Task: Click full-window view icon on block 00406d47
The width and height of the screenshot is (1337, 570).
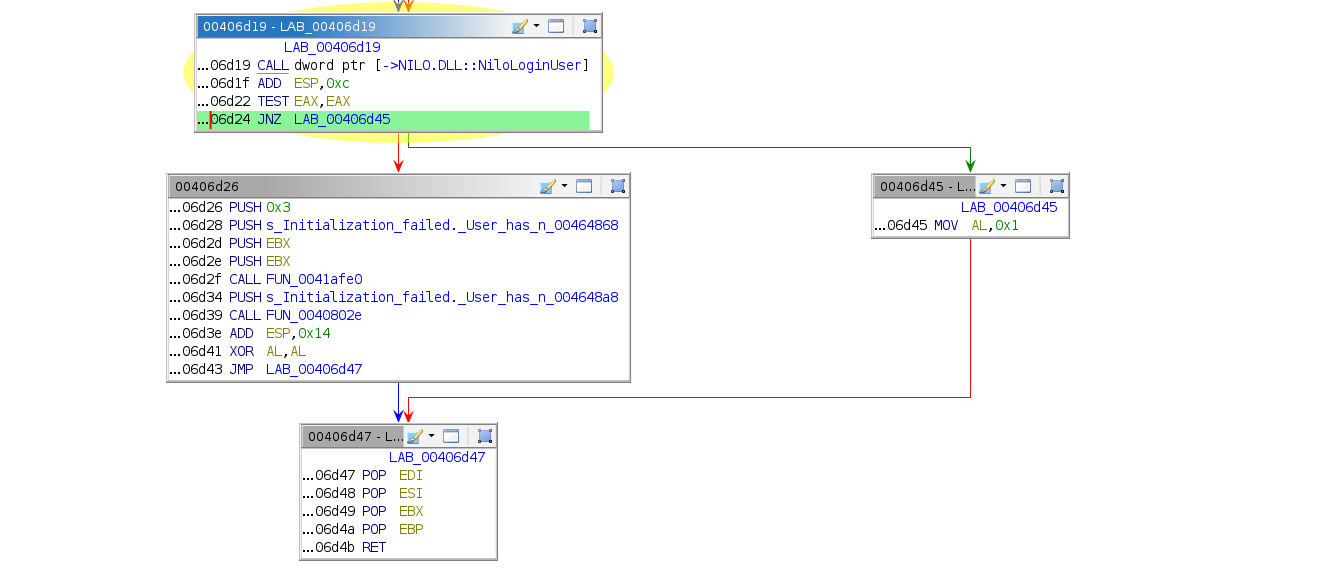Action: pos(451,436)
